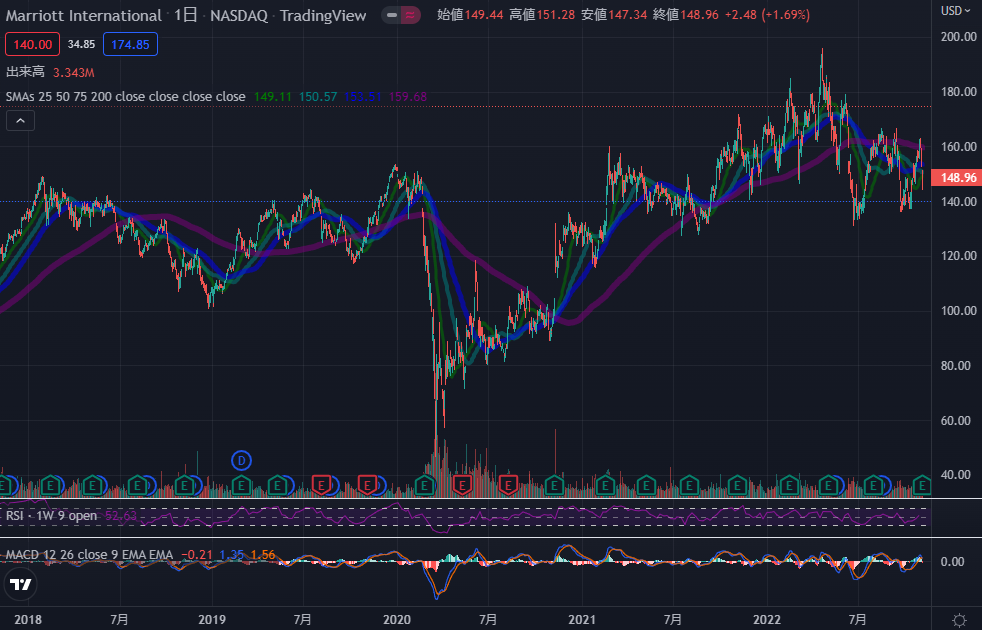982x630 pixels.
Task: Click the TradingView logo badge
Action: coord(21,584)
